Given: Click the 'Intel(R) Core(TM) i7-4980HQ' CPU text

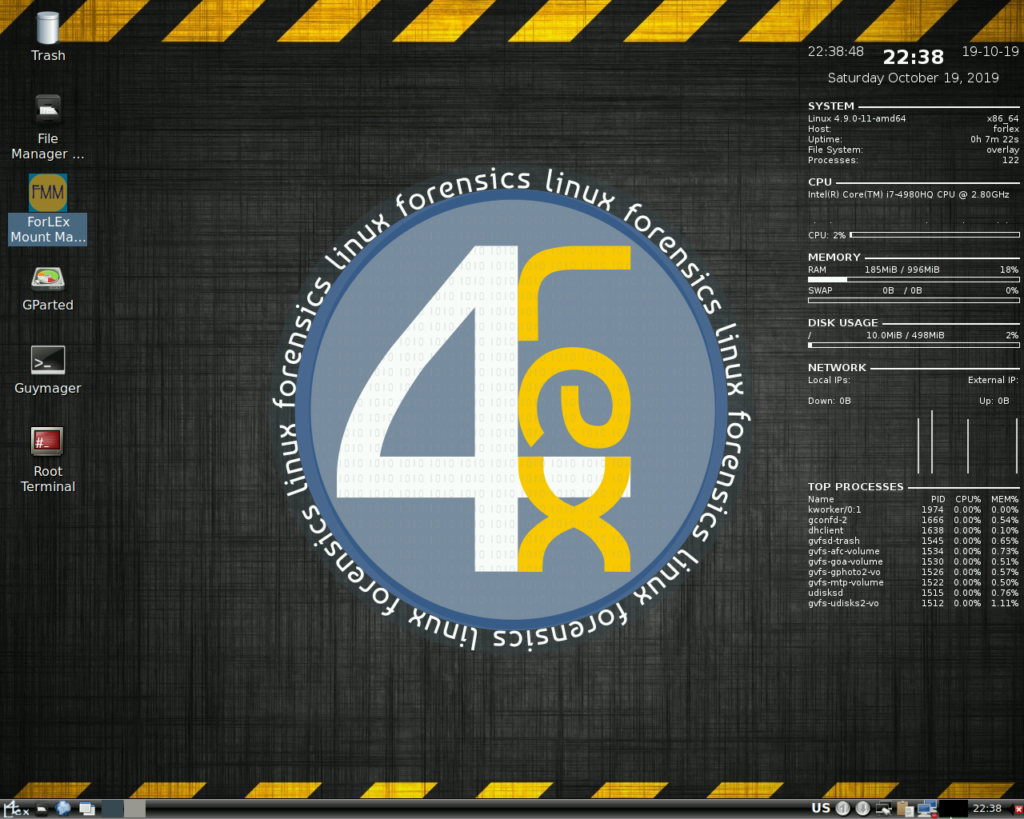Looking at the screenshot, I should pyautogui.click(x=908, y=195).
